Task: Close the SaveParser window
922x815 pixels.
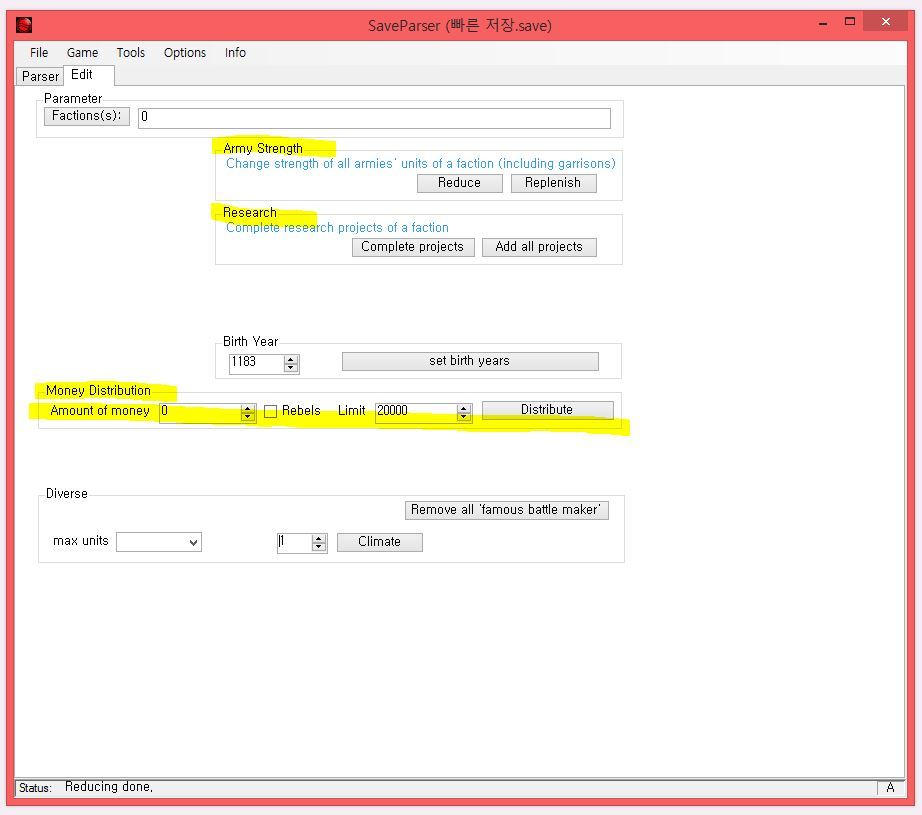Action: click(886, 22)
